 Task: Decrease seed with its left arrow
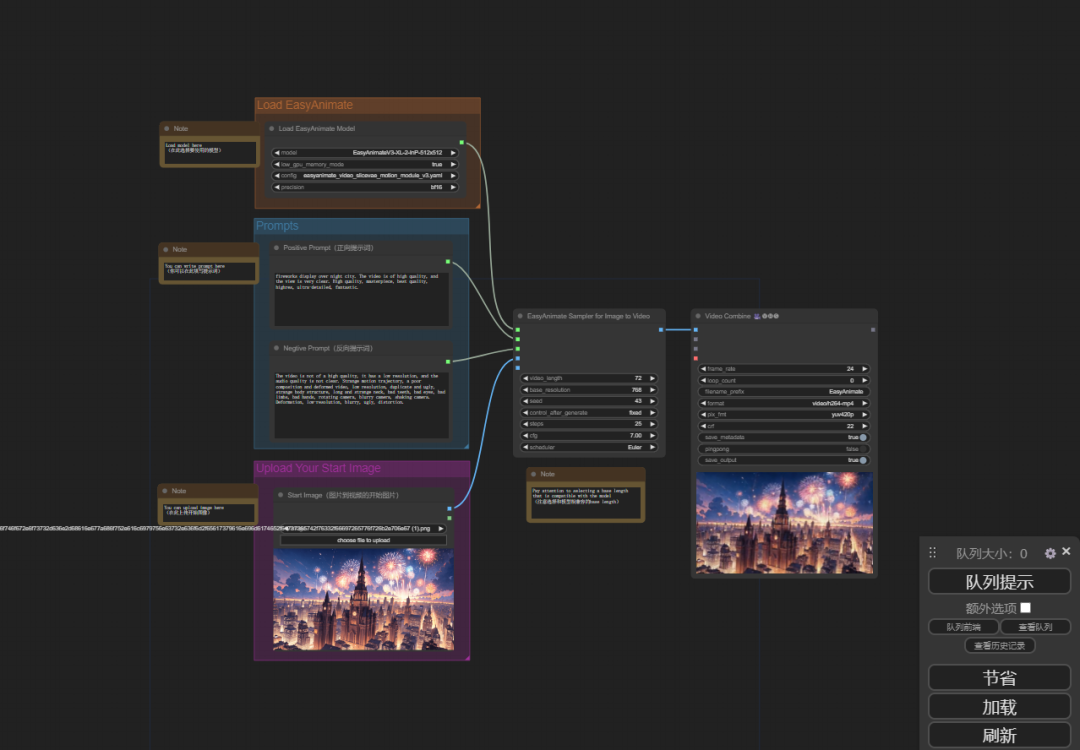tap(526, 401)
